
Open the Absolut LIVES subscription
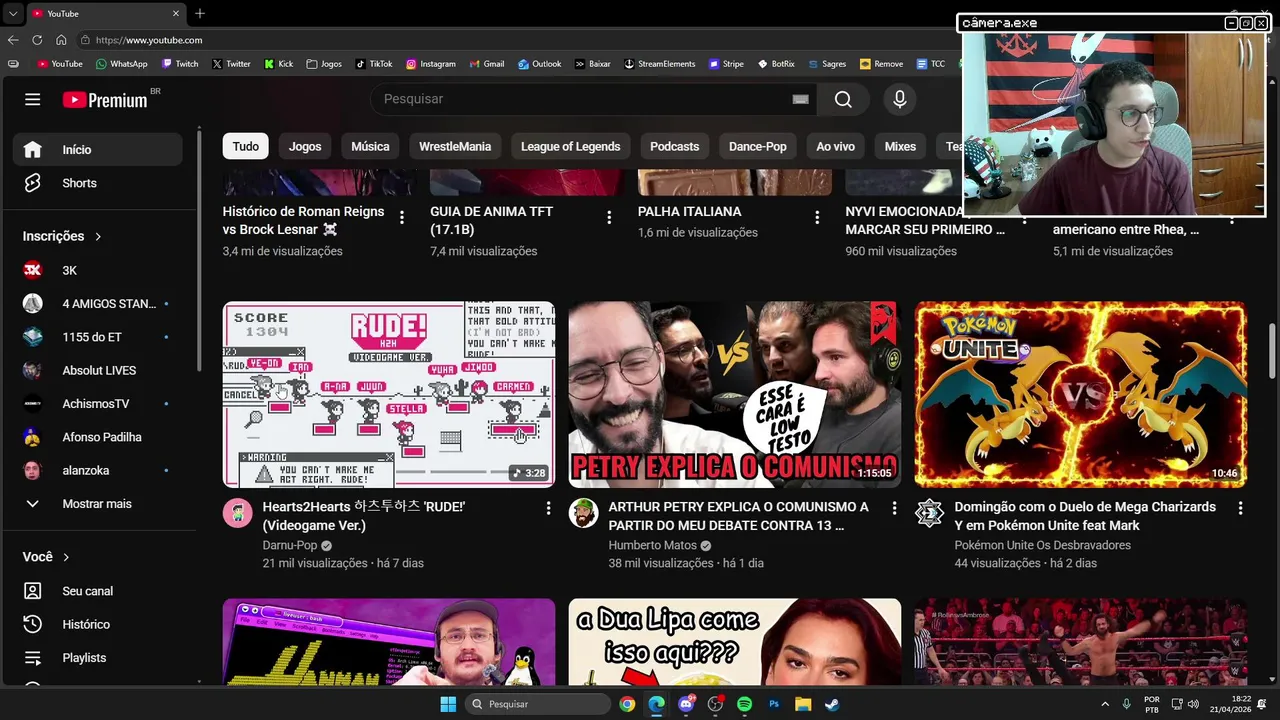pyautogui.click(x=98, y=370)
